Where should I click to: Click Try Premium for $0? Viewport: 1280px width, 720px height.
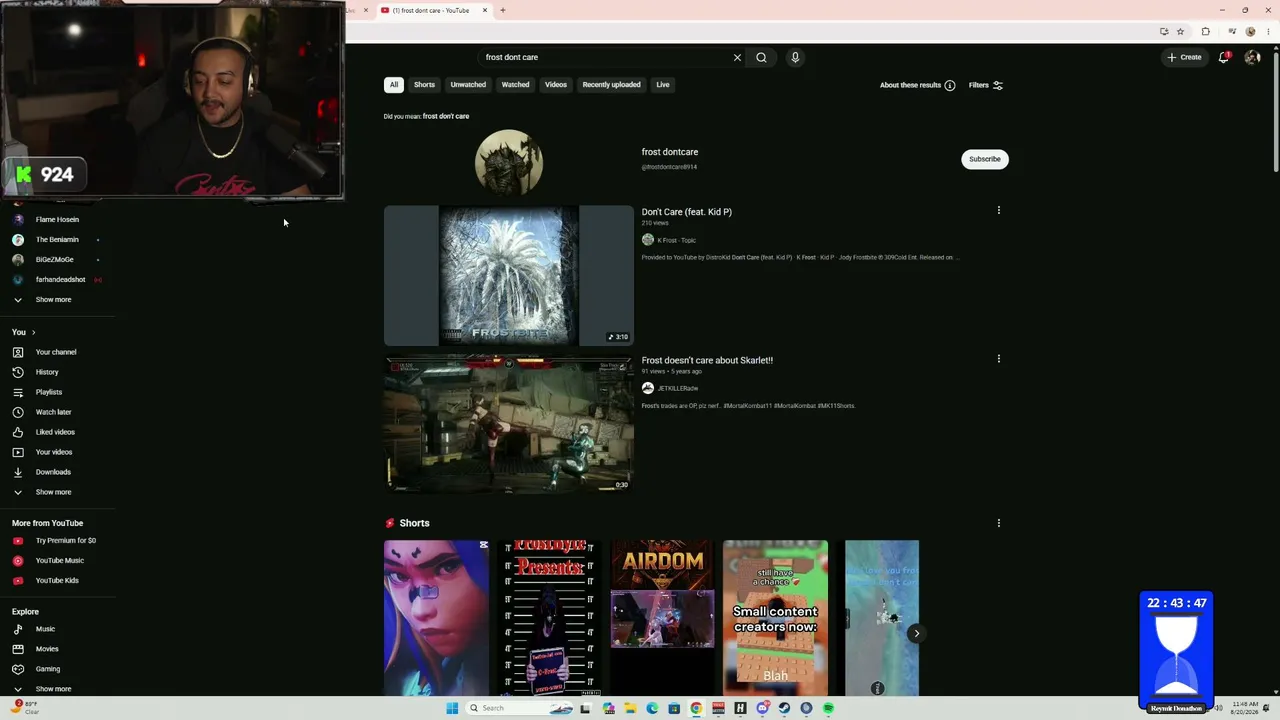(x=66, y=540)
